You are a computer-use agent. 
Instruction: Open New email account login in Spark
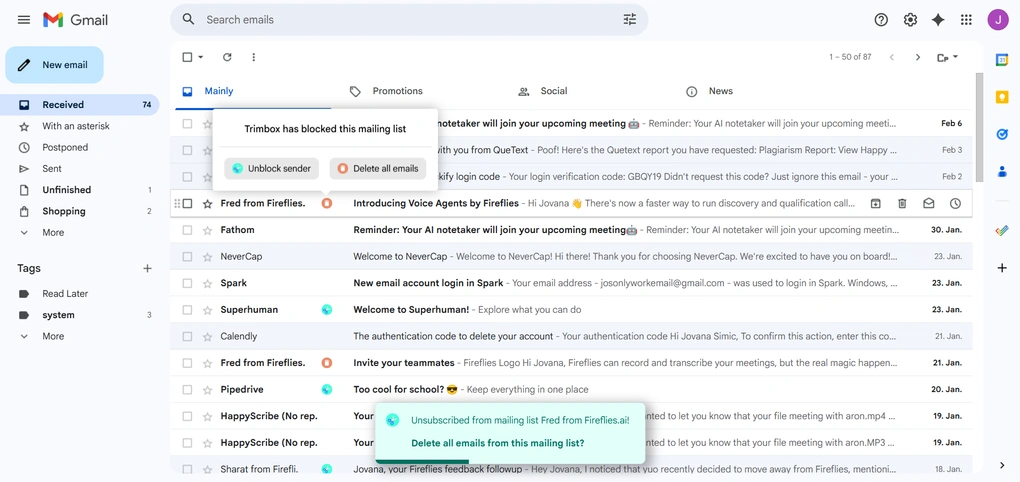coord(571,283)
